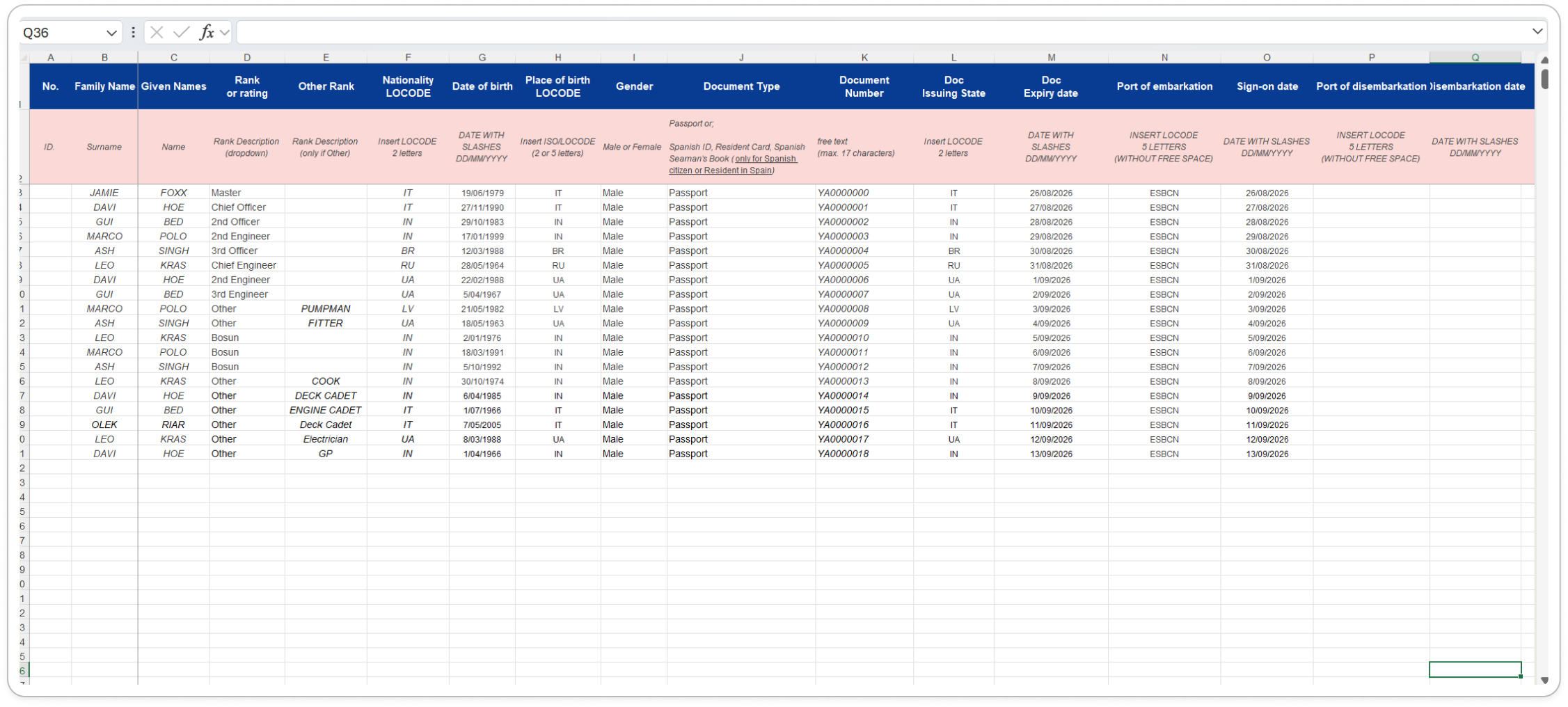Viewport: 1568px width, 707px height.
Task: Click the 'Doc Expiry date' header cell
Action: (x=1051, y=86)
